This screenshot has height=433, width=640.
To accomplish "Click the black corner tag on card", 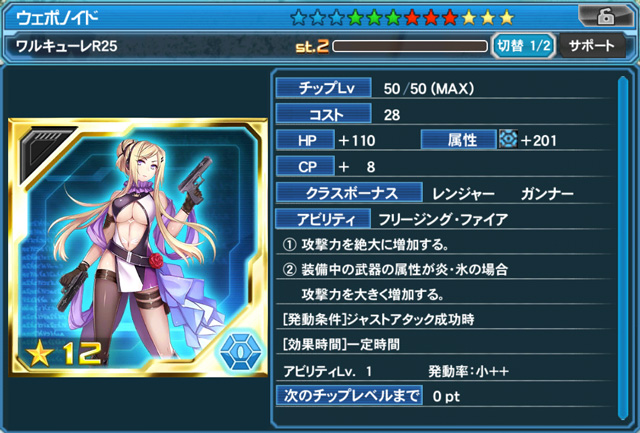I will (43, 152).
